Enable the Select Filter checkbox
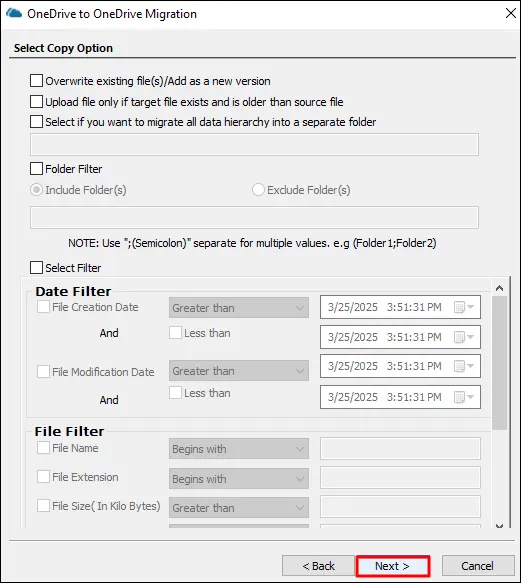 click(x=36, y=267)
